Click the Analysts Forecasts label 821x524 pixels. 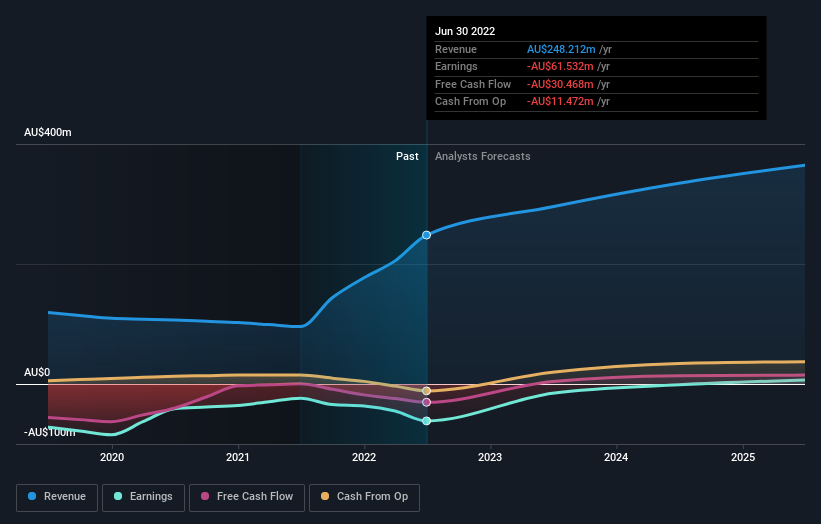click(482, 157)
